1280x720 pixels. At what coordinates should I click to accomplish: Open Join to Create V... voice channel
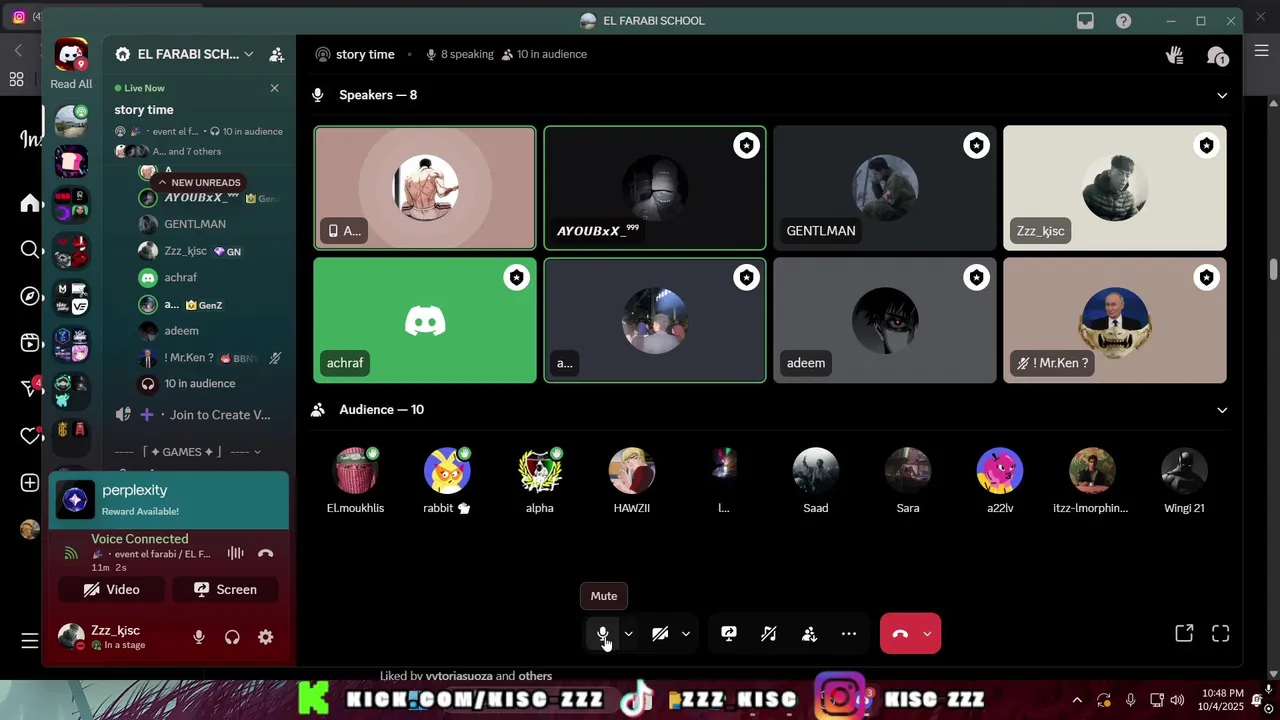point(200,415)
